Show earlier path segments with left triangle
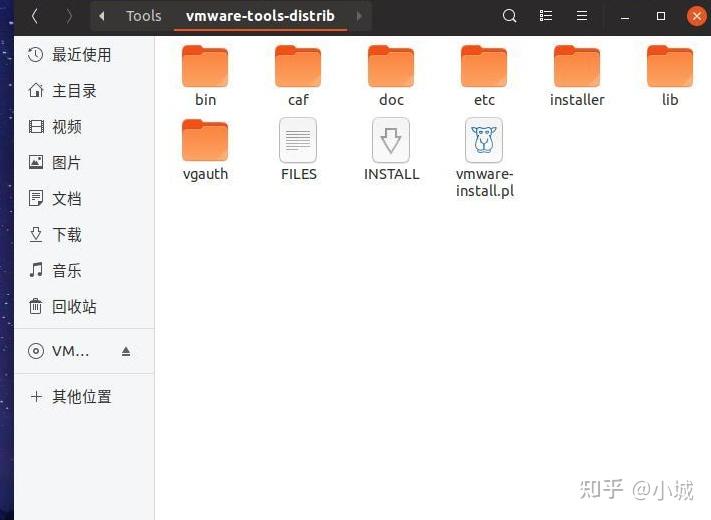The width and height of the screenshot is (711, 520). tap(102, 16)
